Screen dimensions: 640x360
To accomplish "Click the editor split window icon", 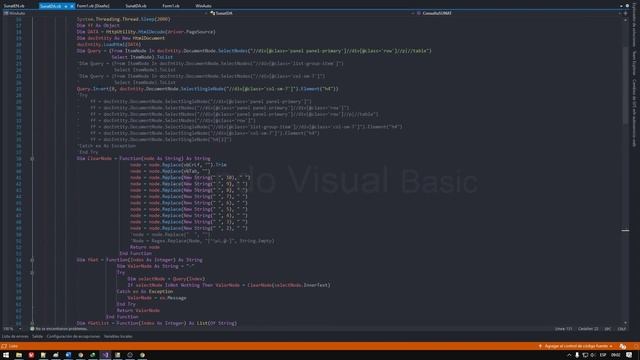I will pyautogui.click(x=625, y=13).
